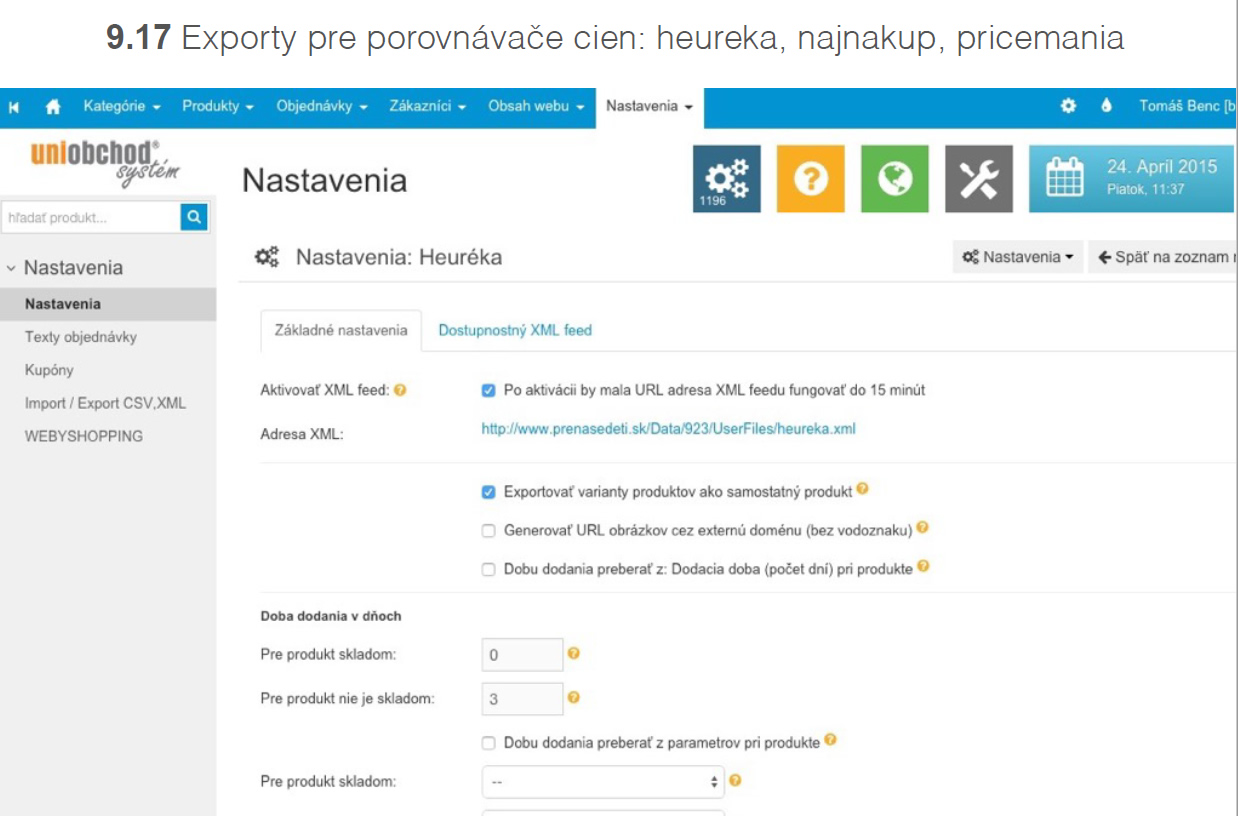Open Import / Export CSV,XML sidebar item

pyautogui.click(x=105, y=403)
